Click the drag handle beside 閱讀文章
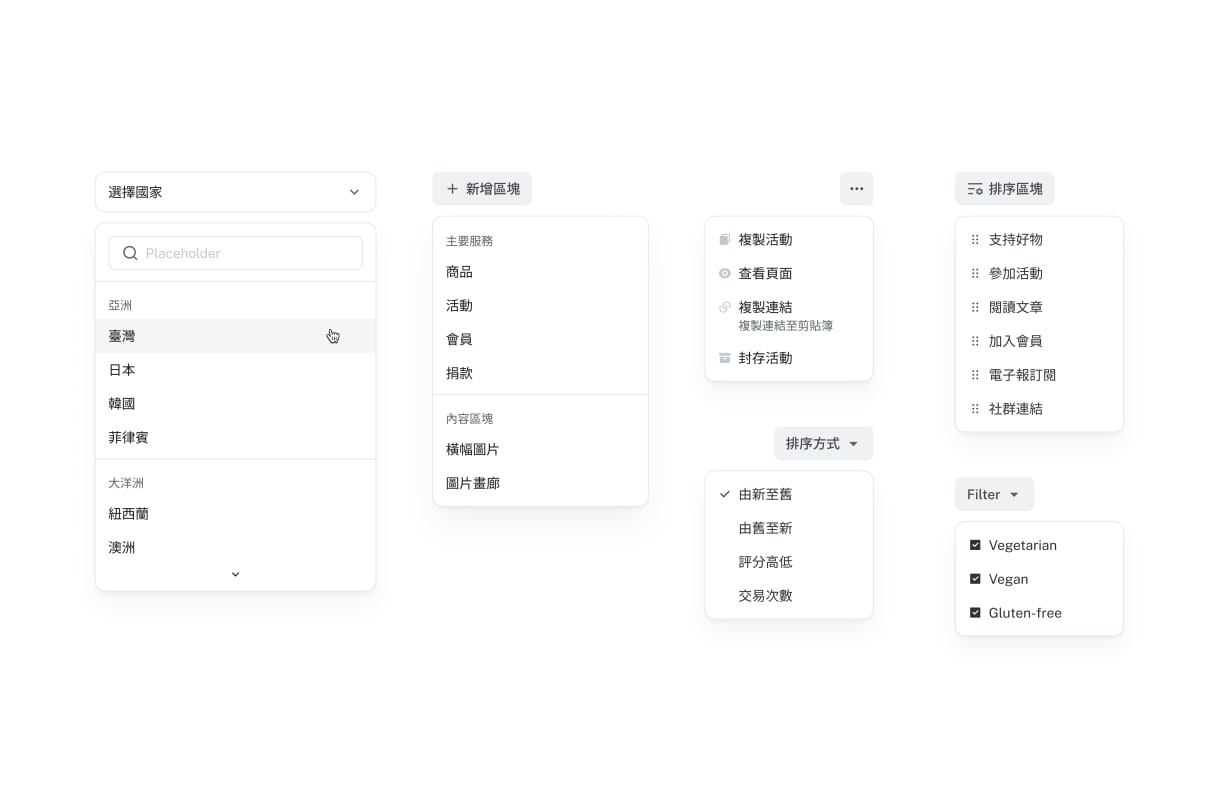This screenshot has width=1218, height=808. coord(975,307)
